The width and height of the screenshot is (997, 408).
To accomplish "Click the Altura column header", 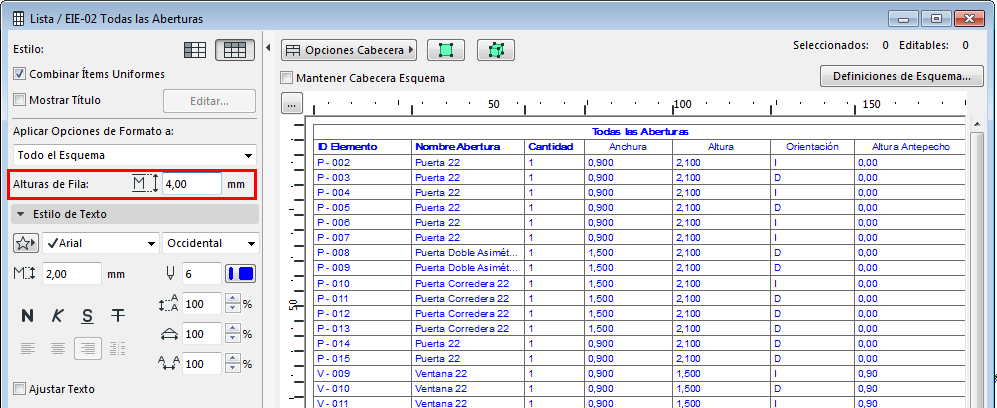I will (721, 147).
